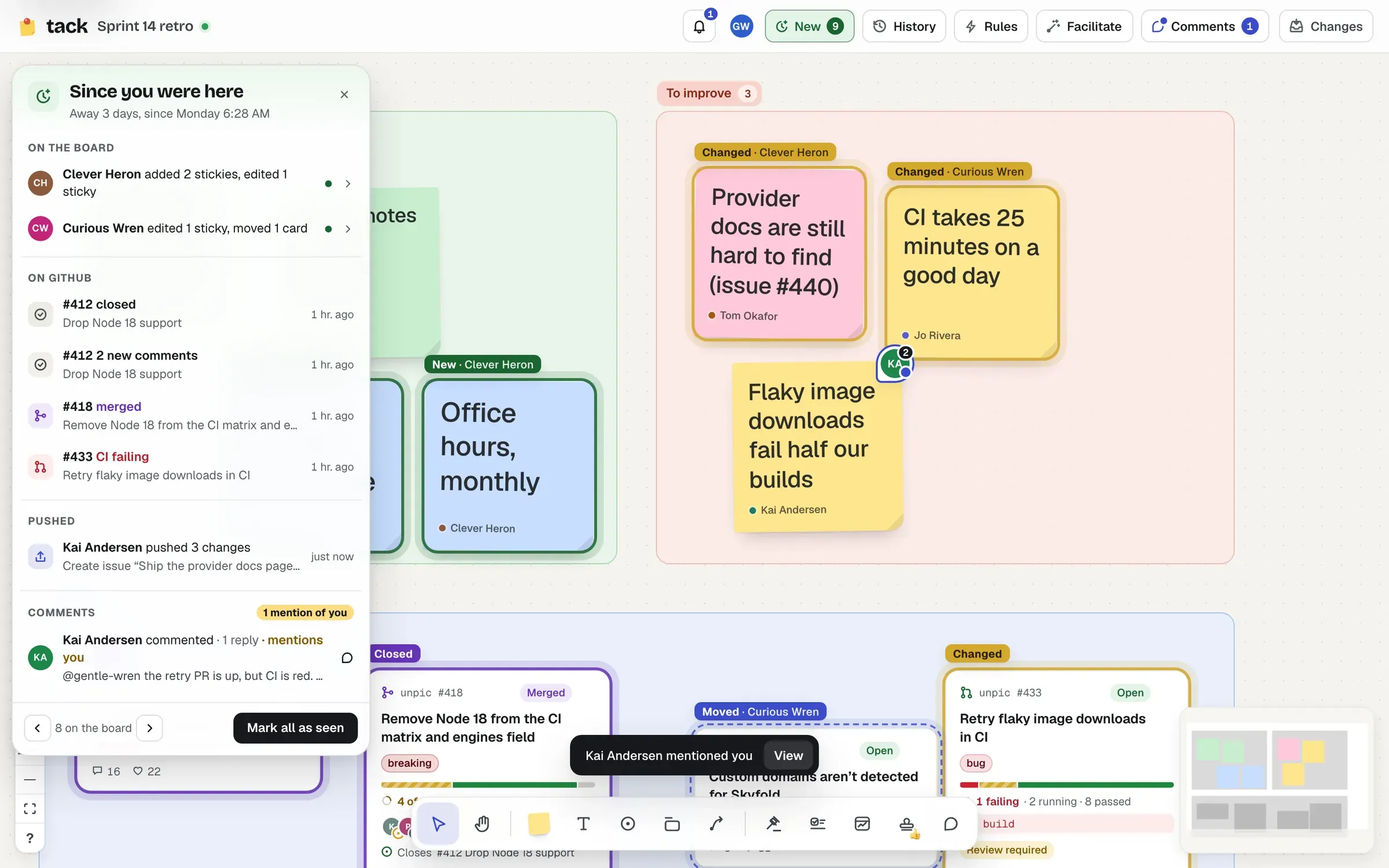Open the notifications bell
Viewport: 1389px width, 868px height.
pos(699,26)
